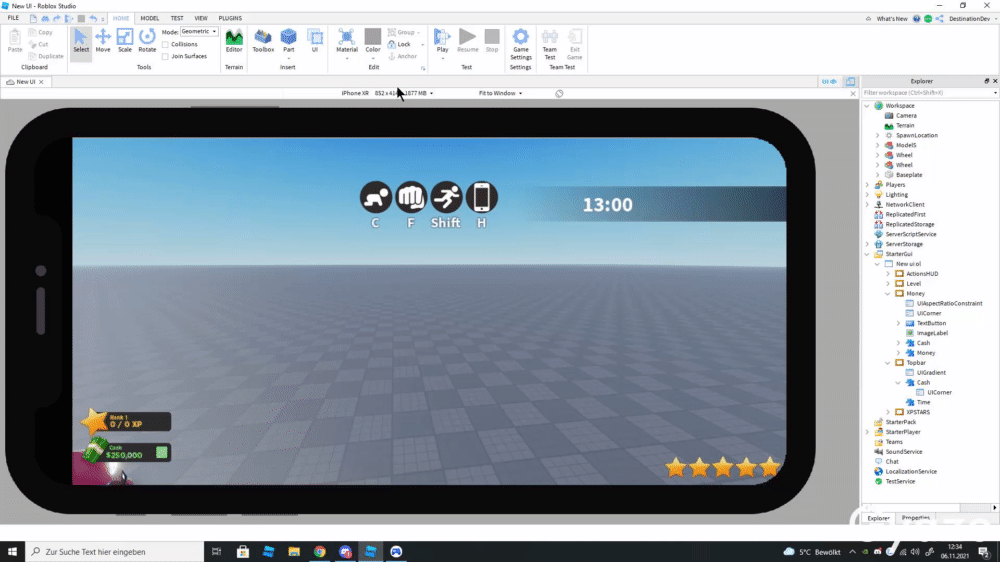Insert a Part
The image size is (1000, 562).
[x=288, y=41]
